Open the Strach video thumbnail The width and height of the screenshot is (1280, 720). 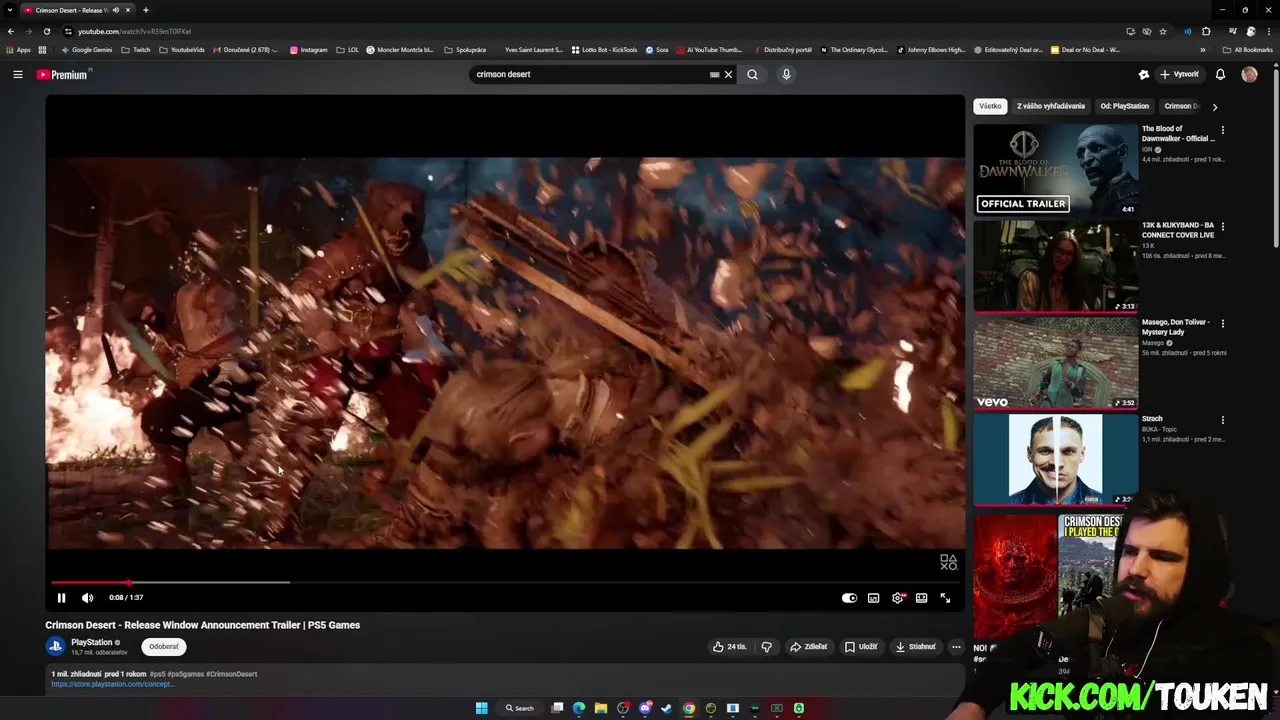click(1056, 460)
